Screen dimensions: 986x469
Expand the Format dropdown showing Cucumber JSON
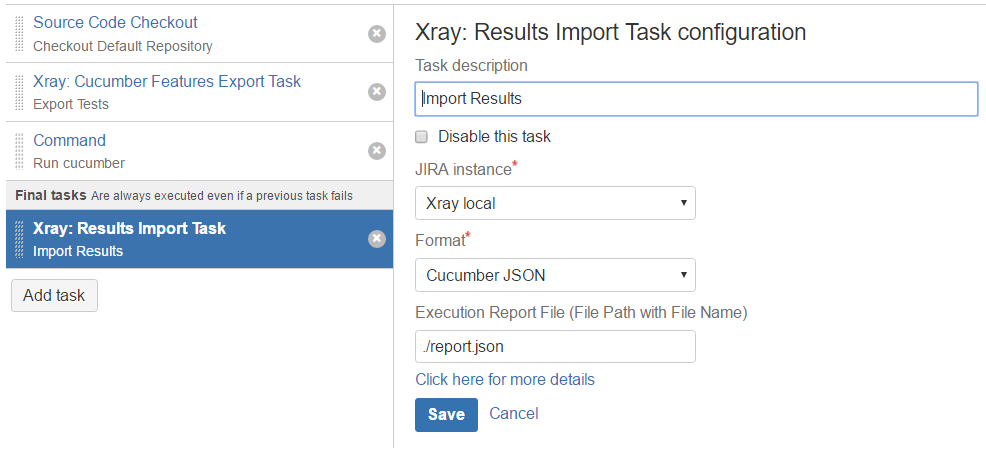click(555, 275)
